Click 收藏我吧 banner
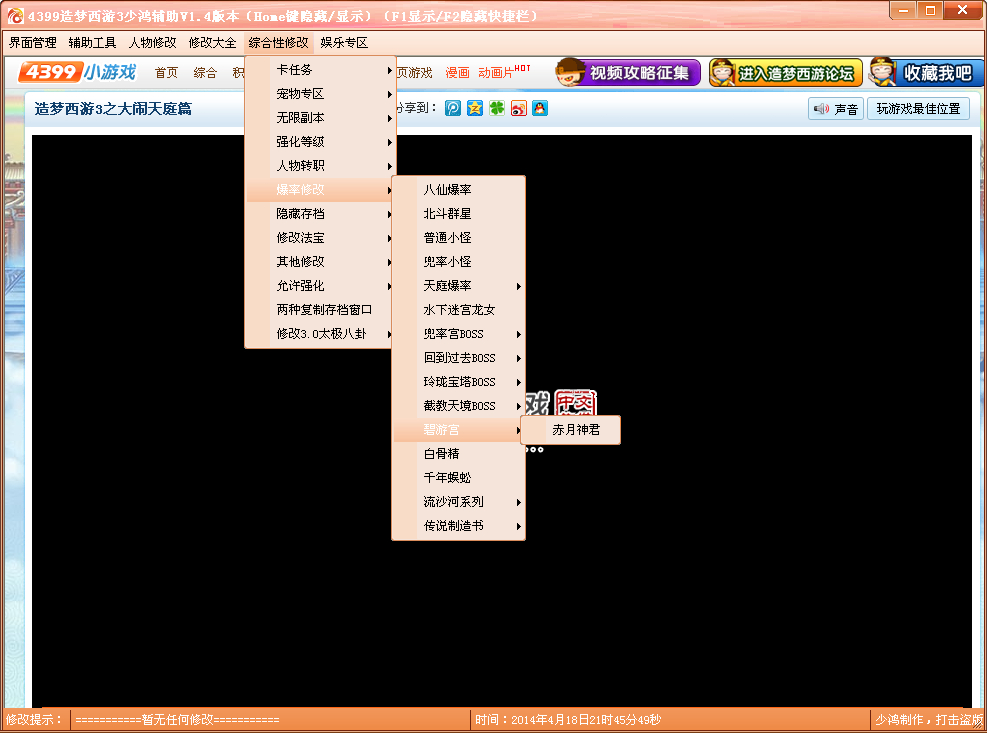 tap(925, 72)
